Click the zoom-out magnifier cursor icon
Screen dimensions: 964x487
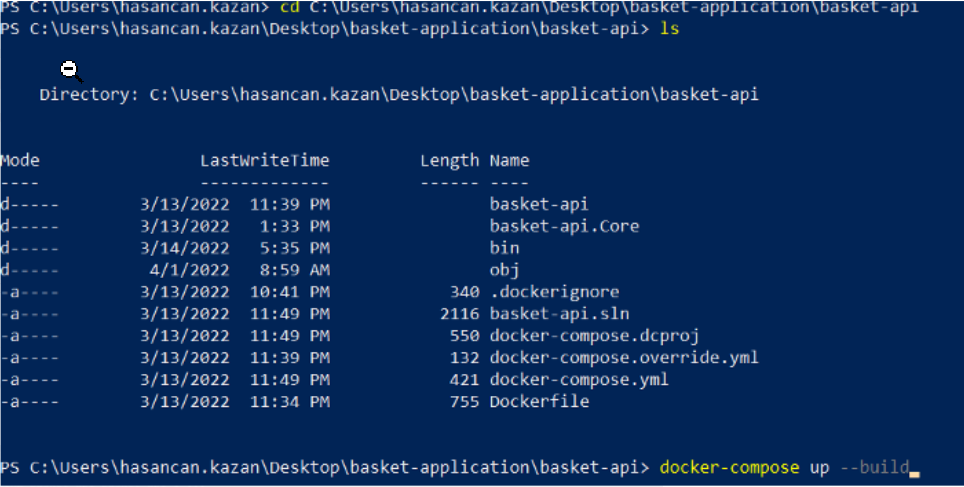pos(71,71)
